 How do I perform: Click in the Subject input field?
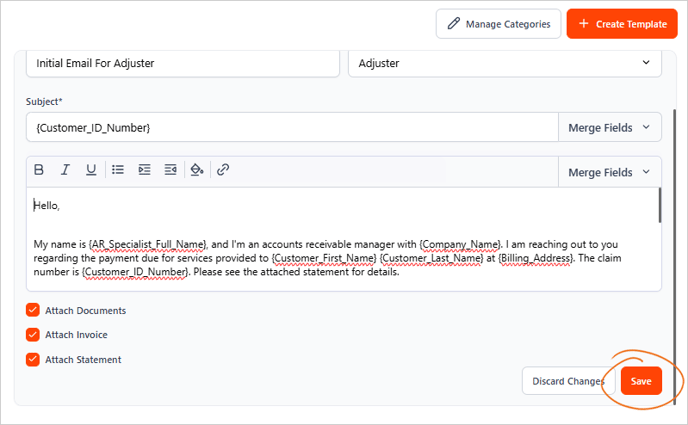pyautogui.click(x=291, y=127)
